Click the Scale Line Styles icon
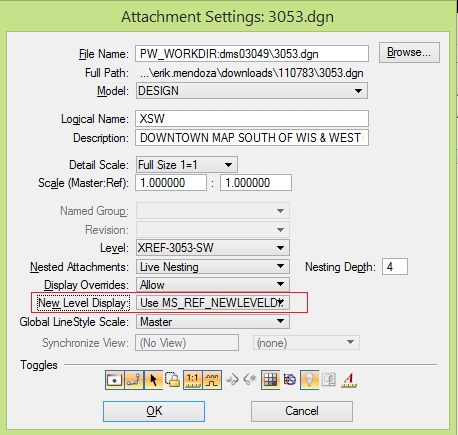This screenshot has height=435, width=458. [212, 380]
